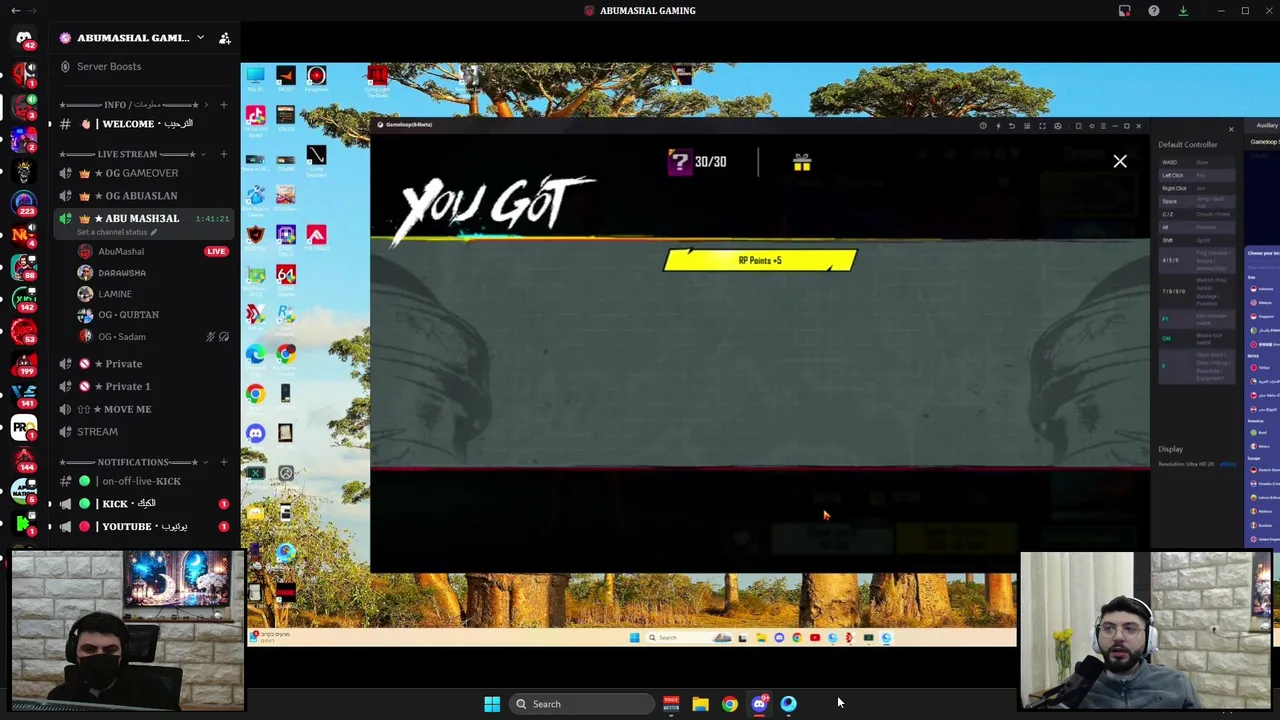Collapse the NOTIFICATIONS category
Image resolution: width=1280 pixels, height=720 pixels.
click(x=133, y=462)
